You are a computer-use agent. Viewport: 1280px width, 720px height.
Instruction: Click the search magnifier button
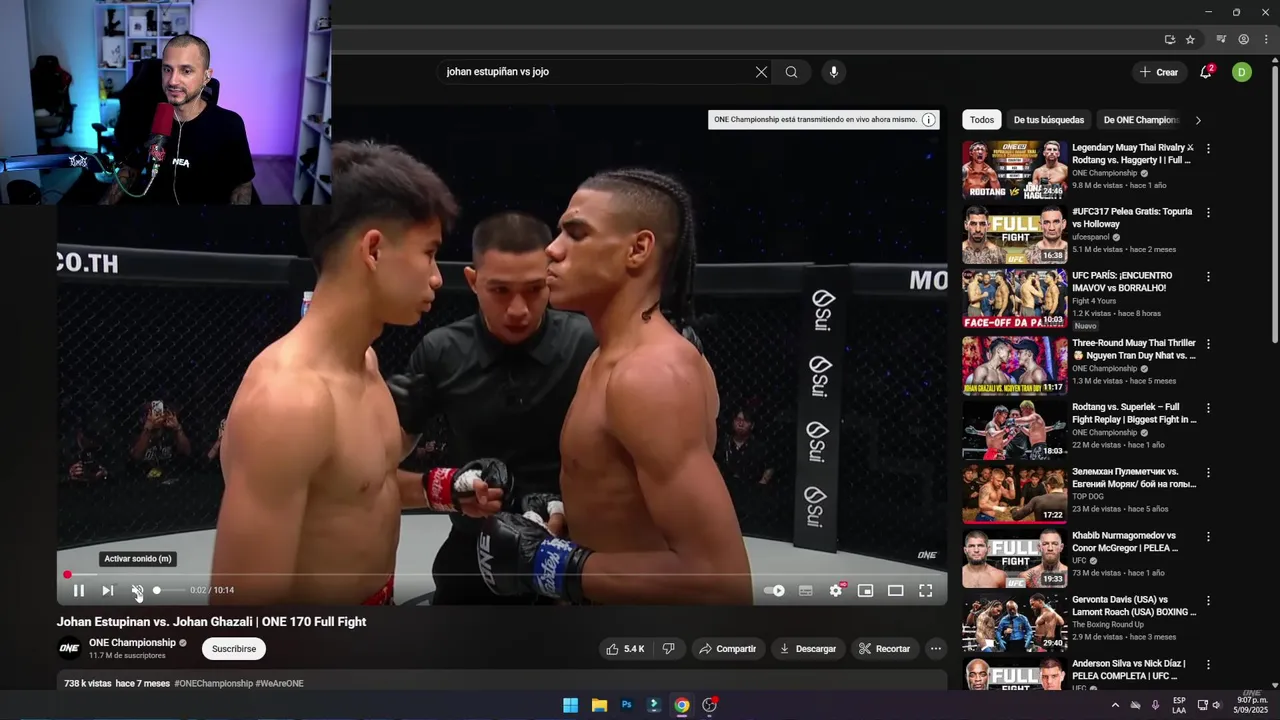click(x=791, y=72)
